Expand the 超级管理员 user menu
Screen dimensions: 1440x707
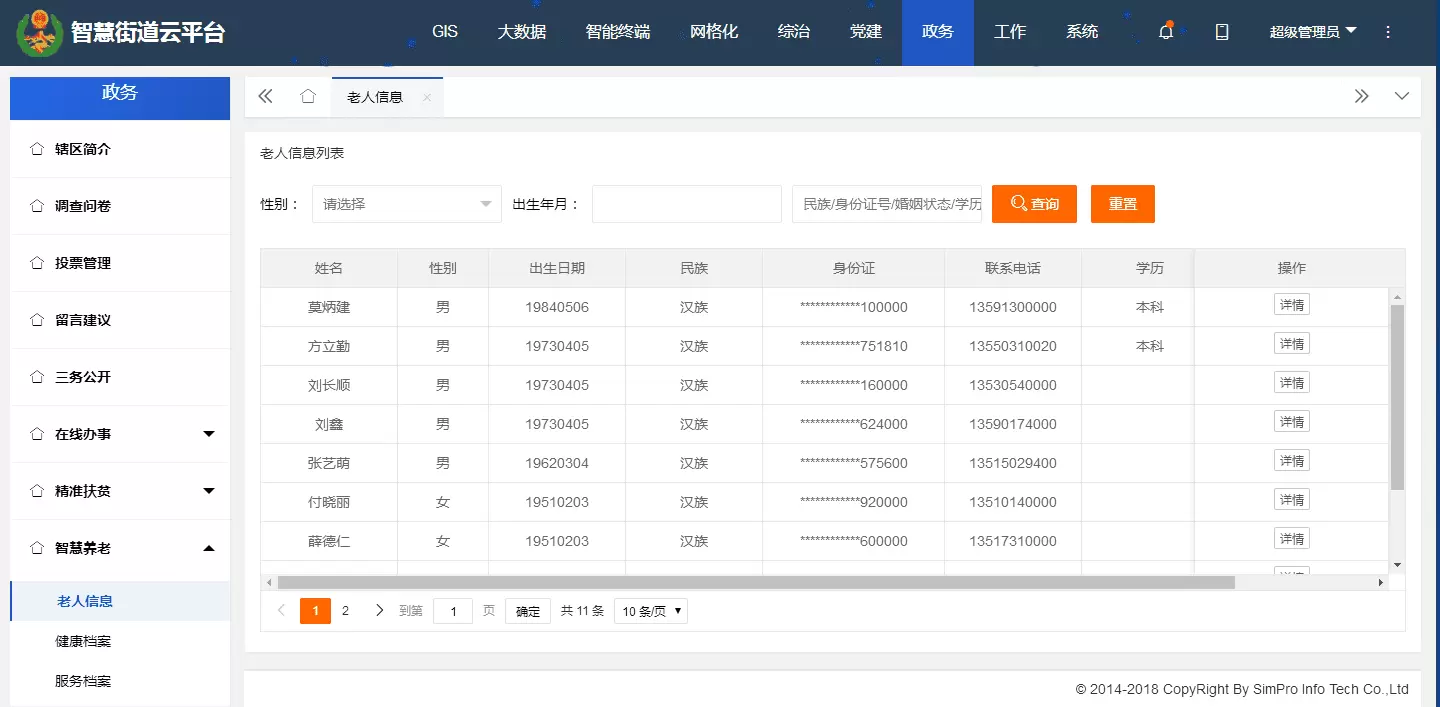(x=1312, y=32)
